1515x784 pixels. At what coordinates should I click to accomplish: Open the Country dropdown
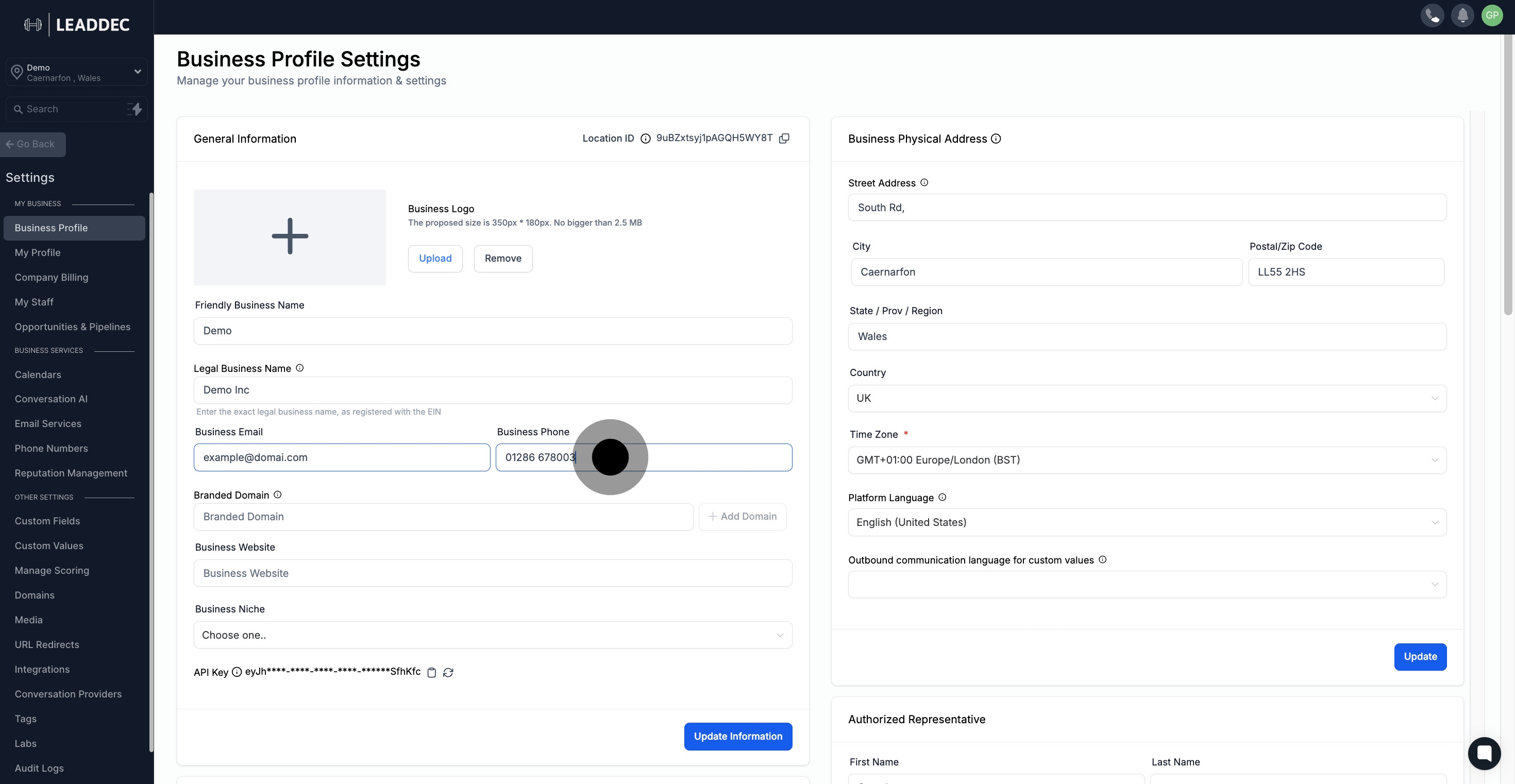1147,399
